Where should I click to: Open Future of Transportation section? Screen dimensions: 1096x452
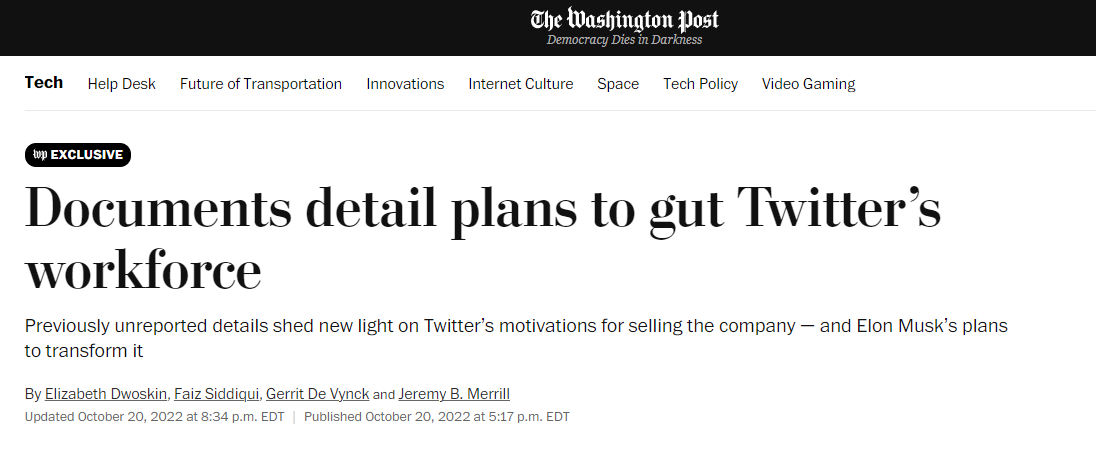(261, 84)
